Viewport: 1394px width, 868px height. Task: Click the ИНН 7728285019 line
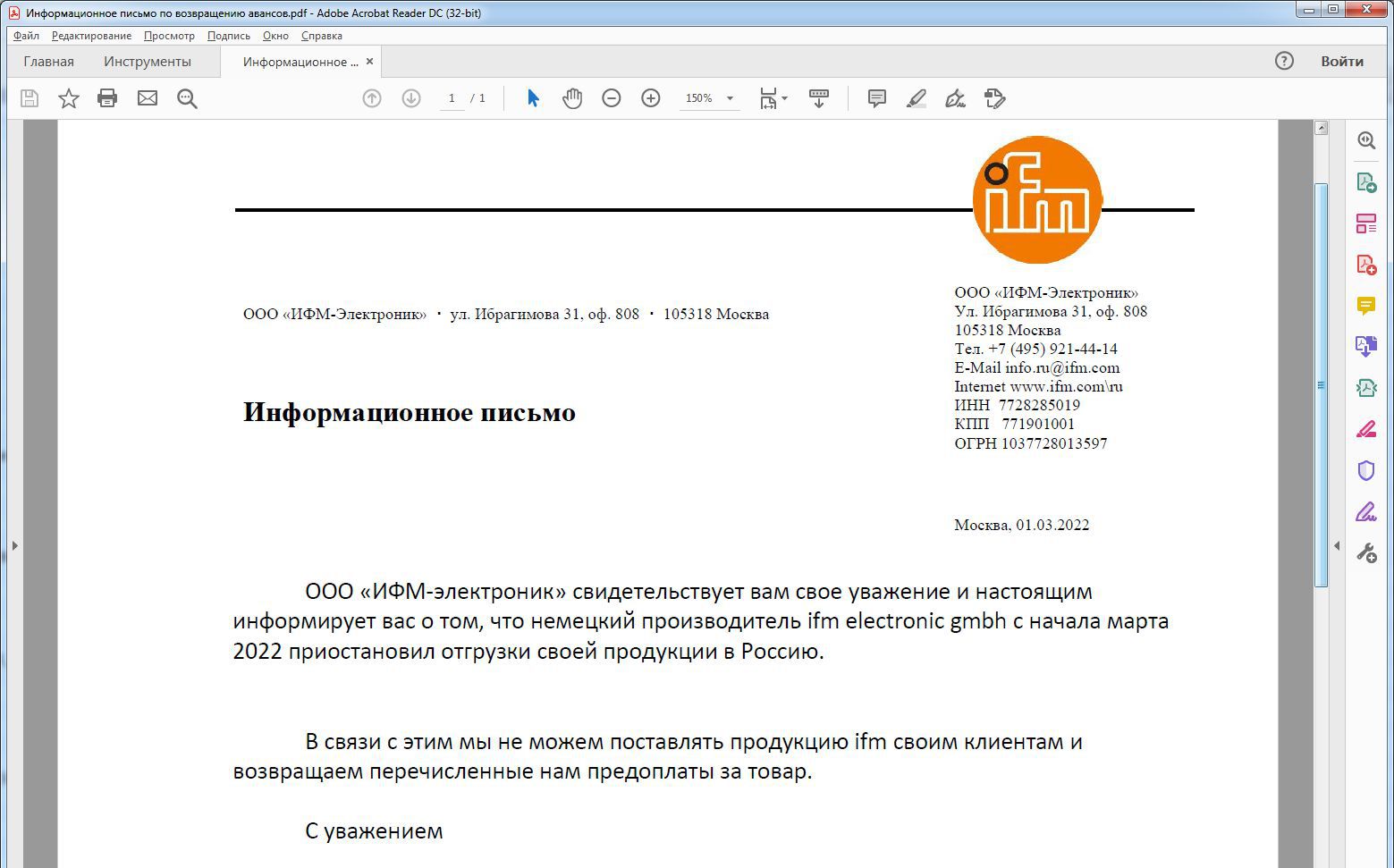click(1018, 405)
